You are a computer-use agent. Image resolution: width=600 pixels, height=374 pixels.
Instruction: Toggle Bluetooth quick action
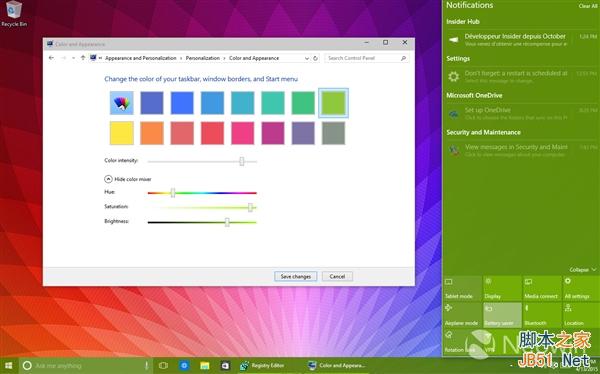click(541, 315)
